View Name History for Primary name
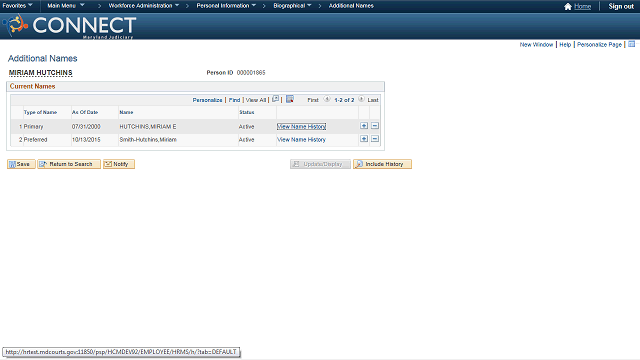The width and height of the screenshot is (640, 360). click(x=301, y=127)
